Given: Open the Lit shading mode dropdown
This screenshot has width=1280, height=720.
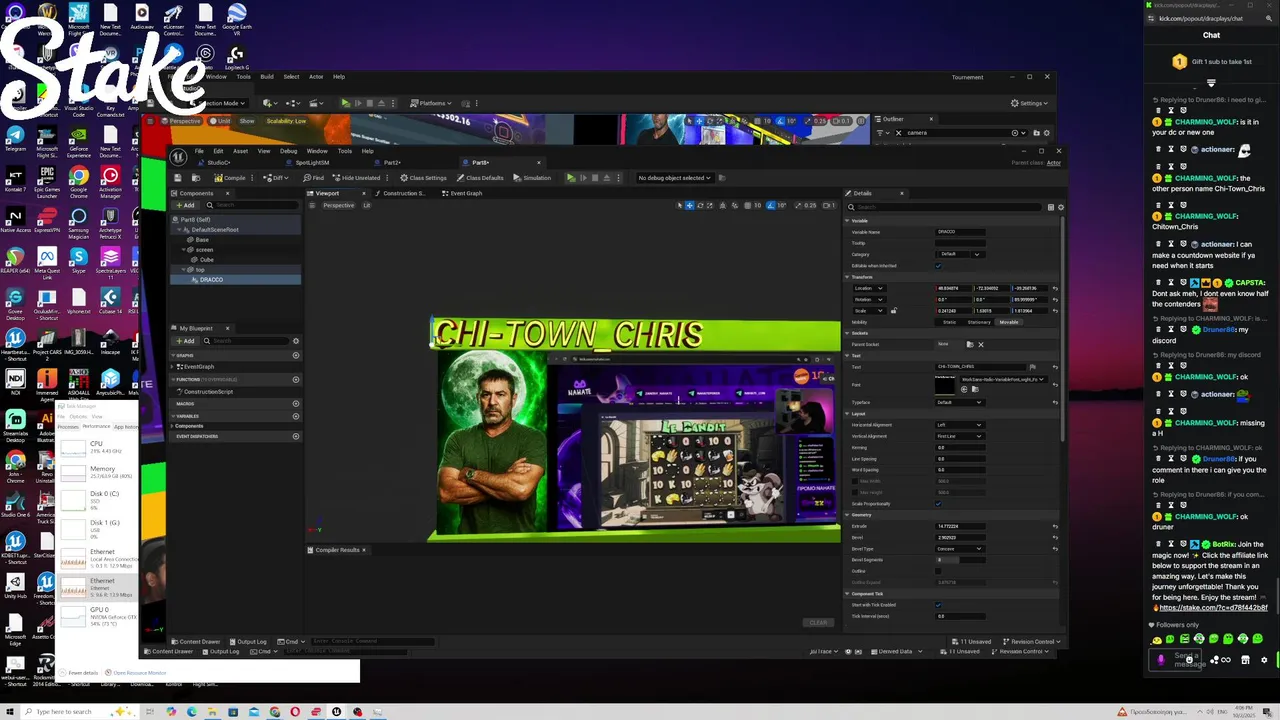Looking at the screenshot, I should [367, 205].
